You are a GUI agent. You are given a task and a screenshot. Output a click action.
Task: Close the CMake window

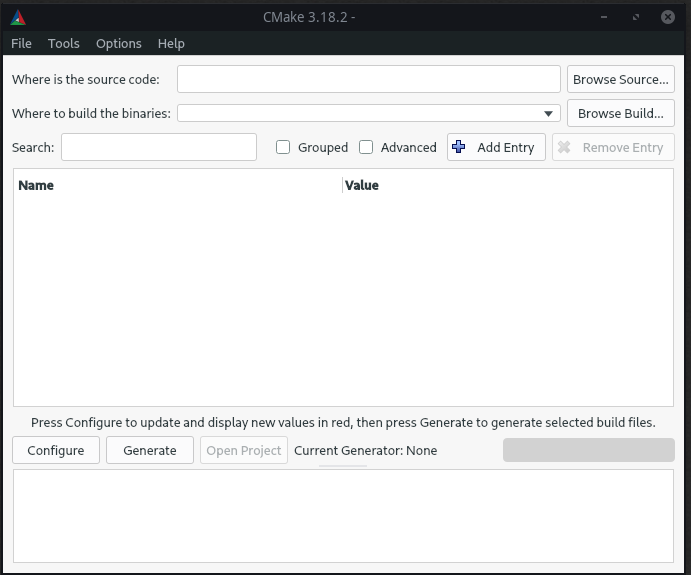click(x=668, y=17)
